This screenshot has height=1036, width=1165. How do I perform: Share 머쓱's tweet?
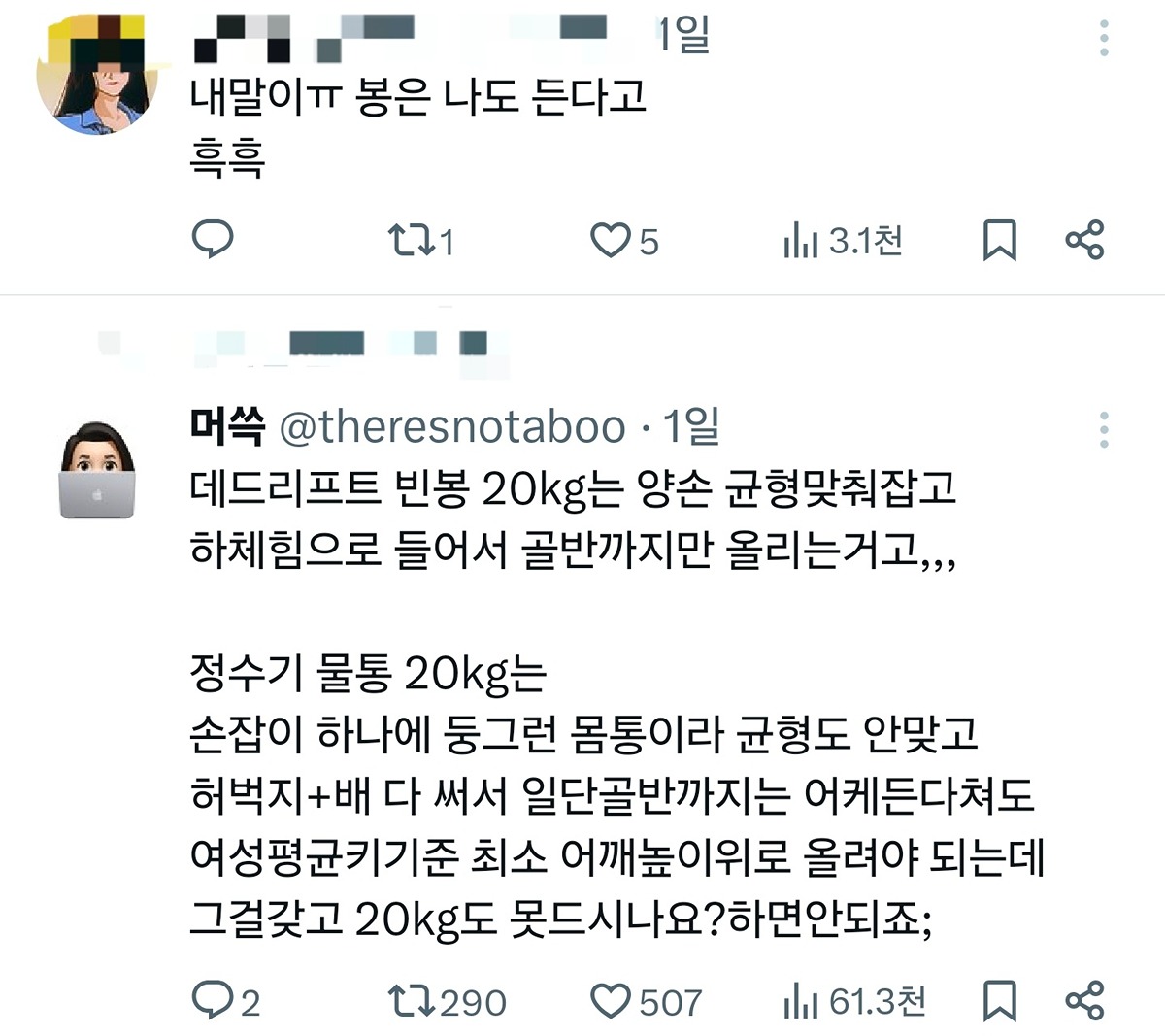1084,1001
